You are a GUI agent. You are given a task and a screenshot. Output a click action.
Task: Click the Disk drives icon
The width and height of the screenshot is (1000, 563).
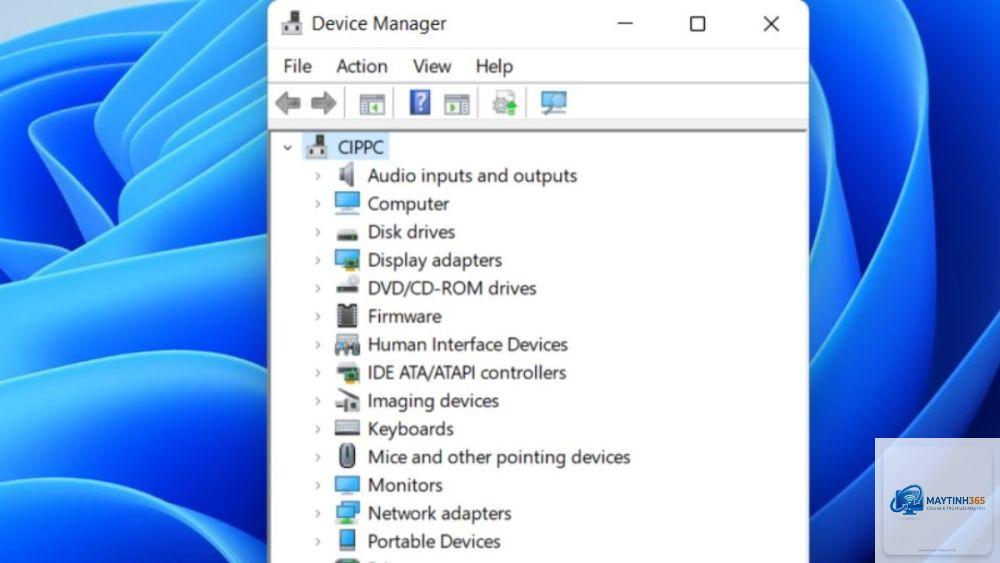[347, 234]
